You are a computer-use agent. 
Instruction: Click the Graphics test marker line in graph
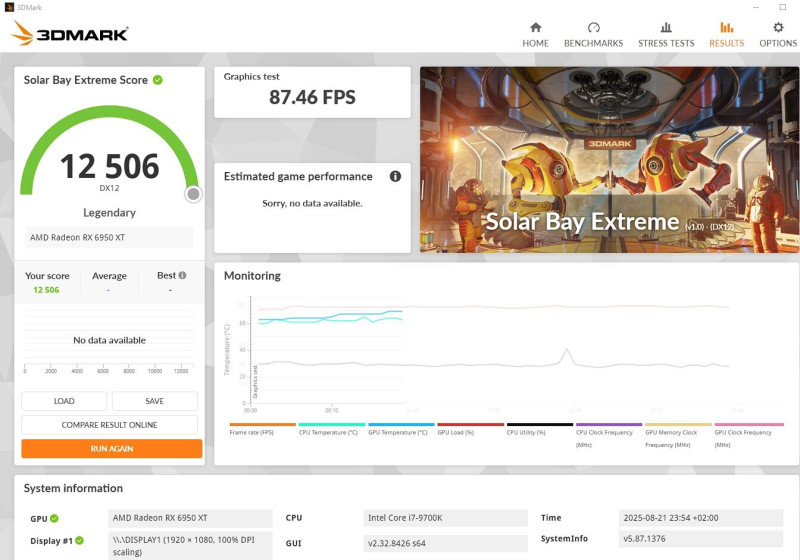click(x=251, y=349)
